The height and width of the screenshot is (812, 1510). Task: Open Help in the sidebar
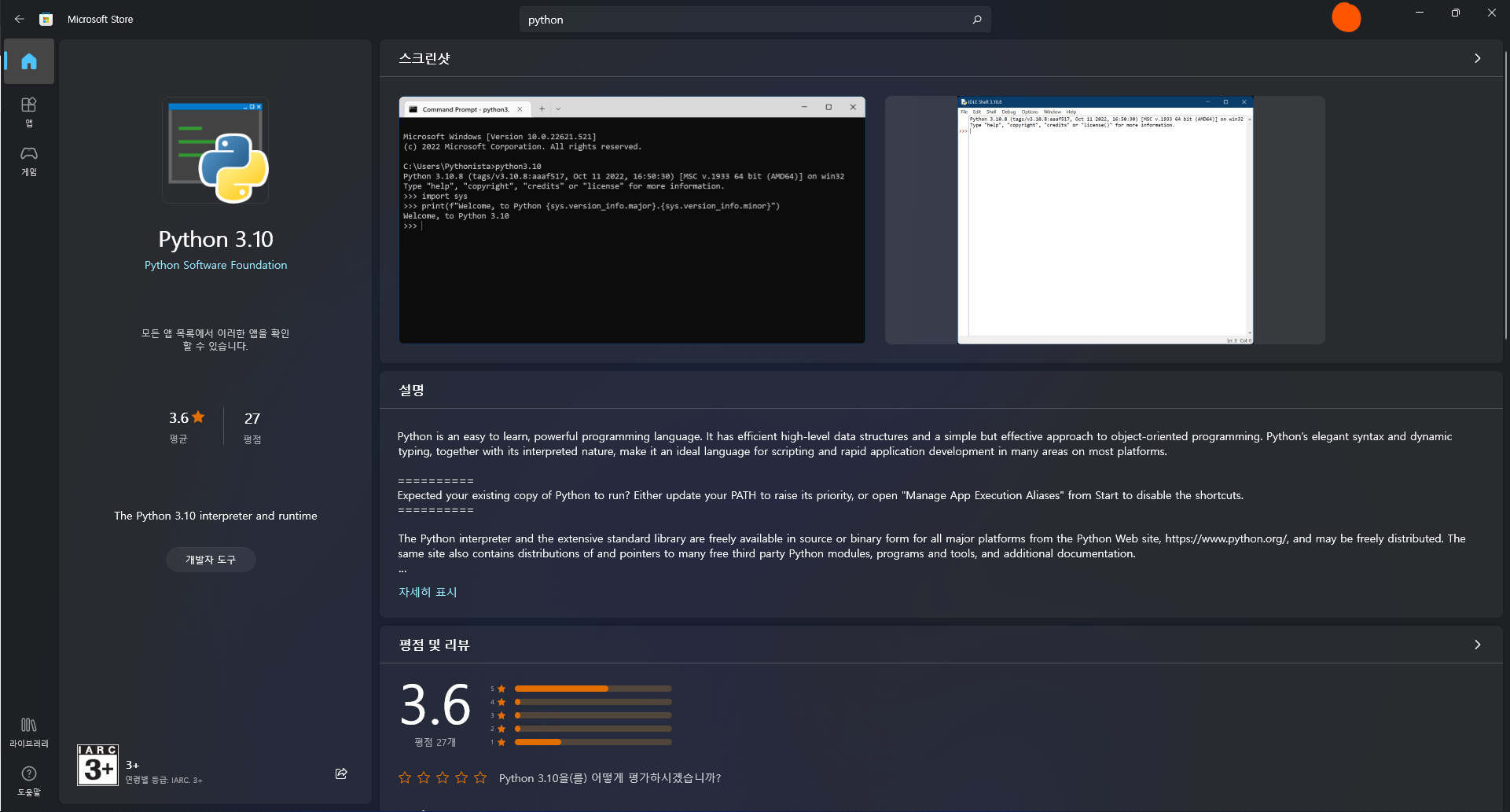[29, 781]
